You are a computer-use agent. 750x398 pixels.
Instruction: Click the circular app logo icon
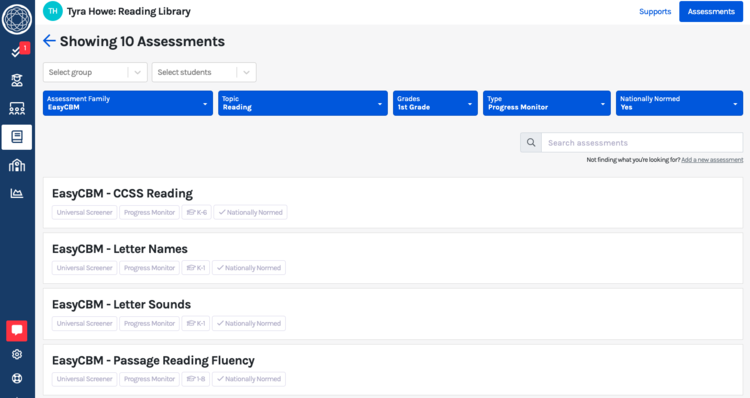17,19
